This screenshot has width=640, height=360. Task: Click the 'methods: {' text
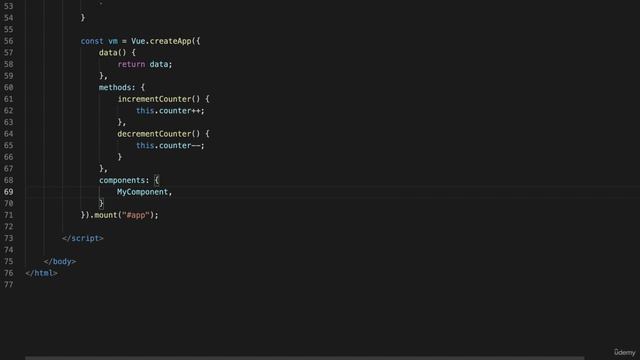click(x=122, y=87)
